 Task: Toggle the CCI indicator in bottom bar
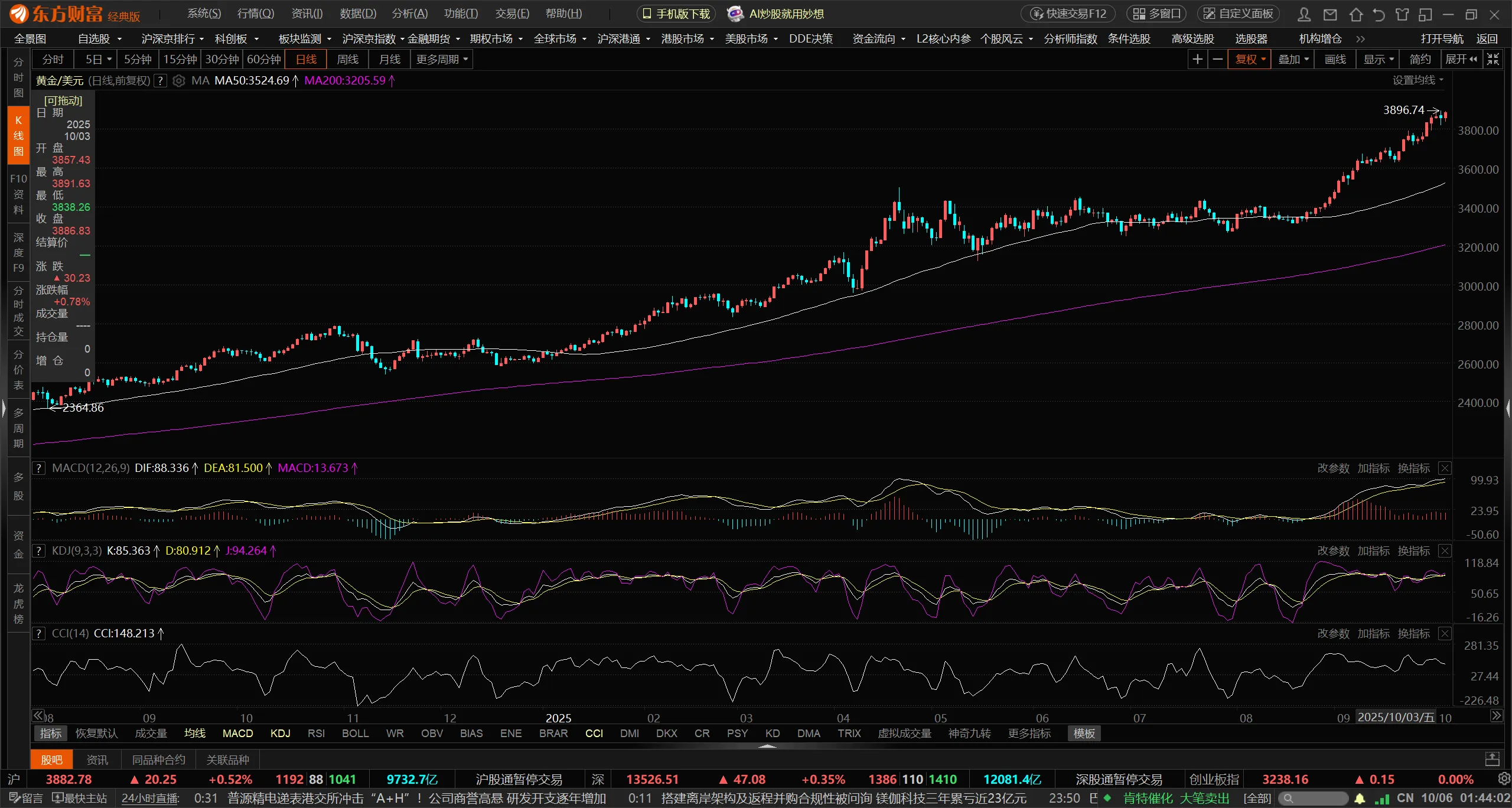(x=594, y=734)
